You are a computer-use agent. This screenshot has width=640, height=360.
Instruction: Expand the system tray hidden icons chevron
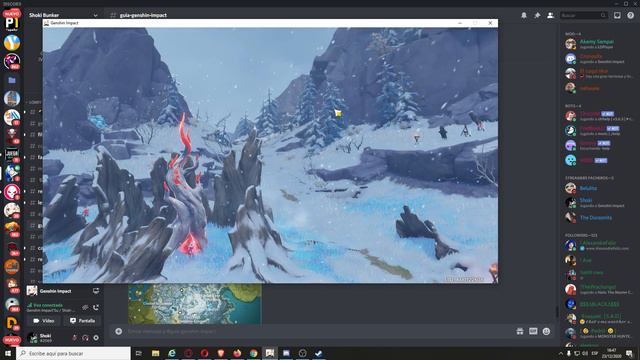[x=560, y=353]
